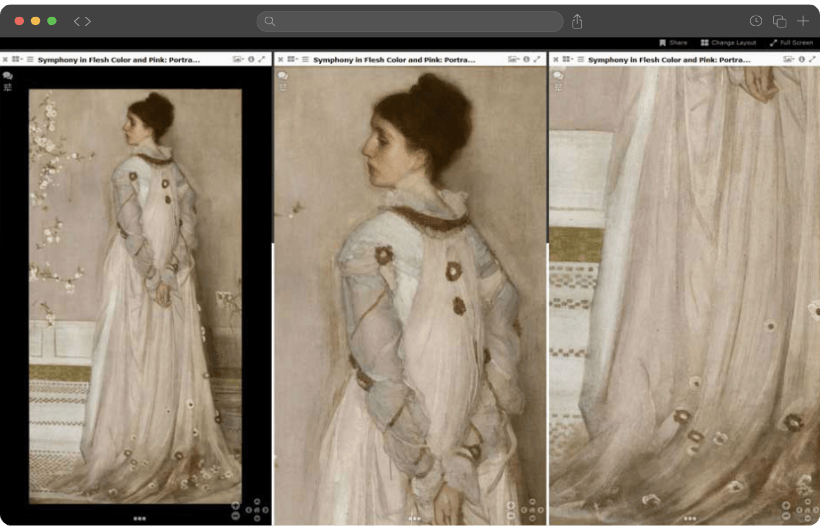Open the layout grid dropdown in left pane
The height and width of the screenshot is (530, 820).
pos(17,59)
